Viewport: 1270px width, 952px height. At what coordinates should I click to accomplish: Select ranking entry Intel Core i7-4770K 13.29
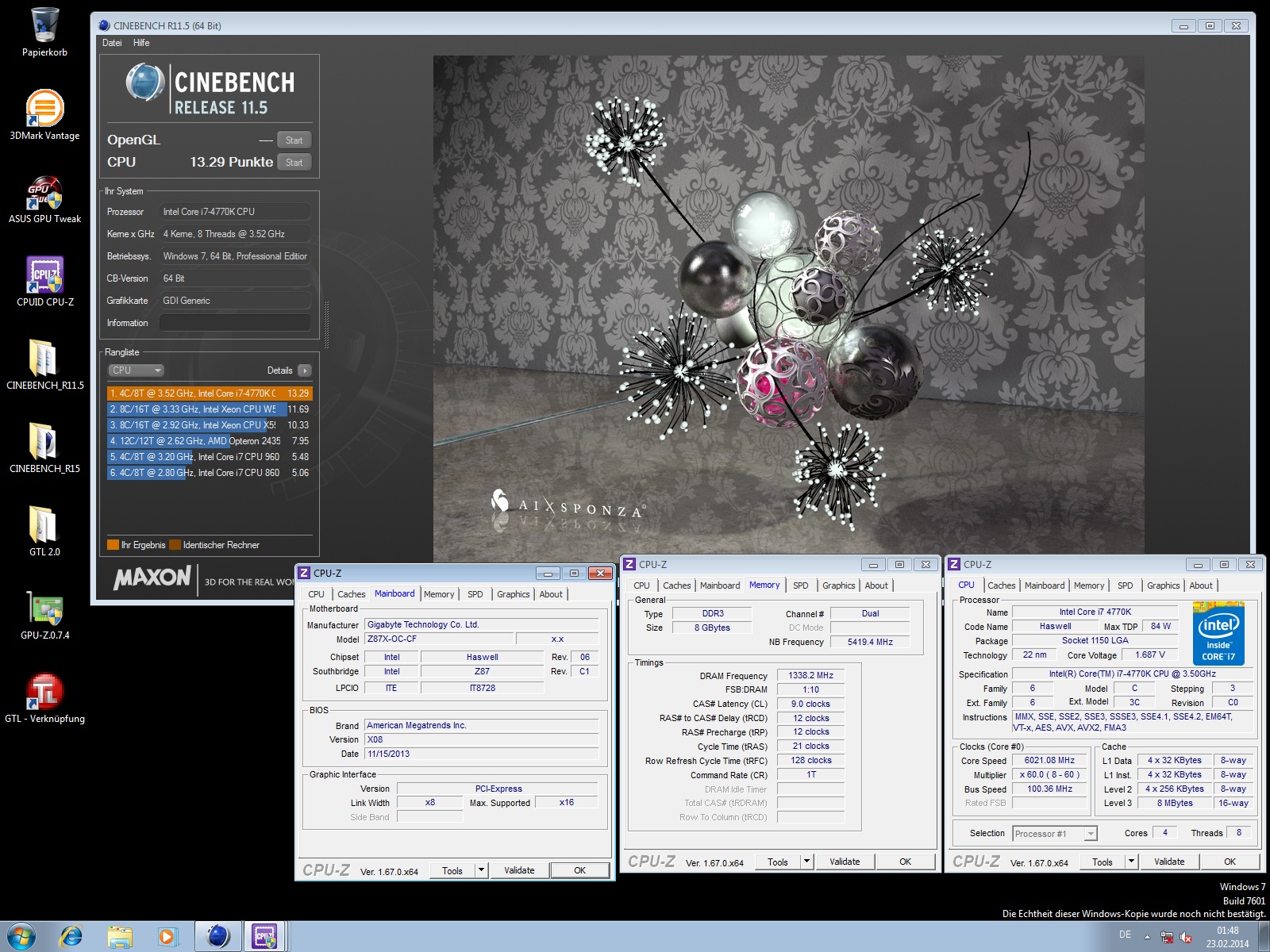[x=210, y=393]
